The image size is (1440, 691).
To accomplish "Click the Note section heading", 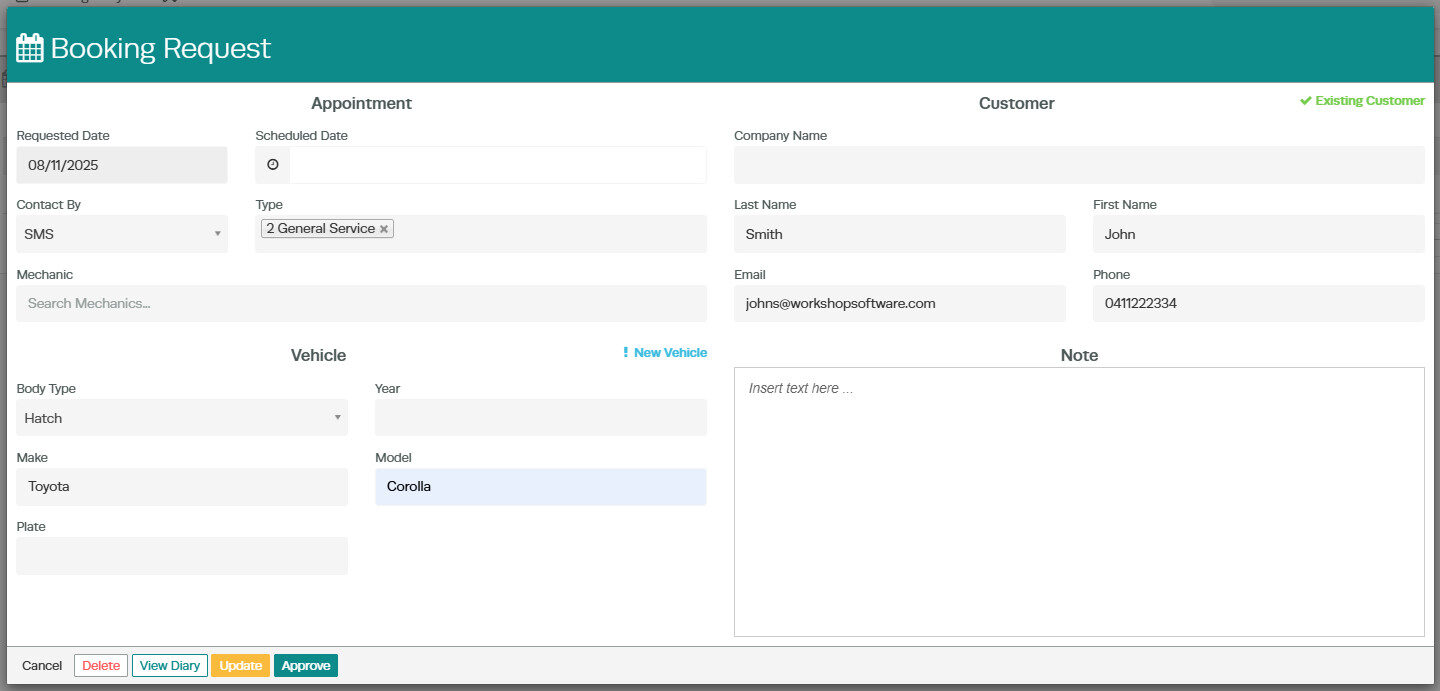I will 1079,355.
